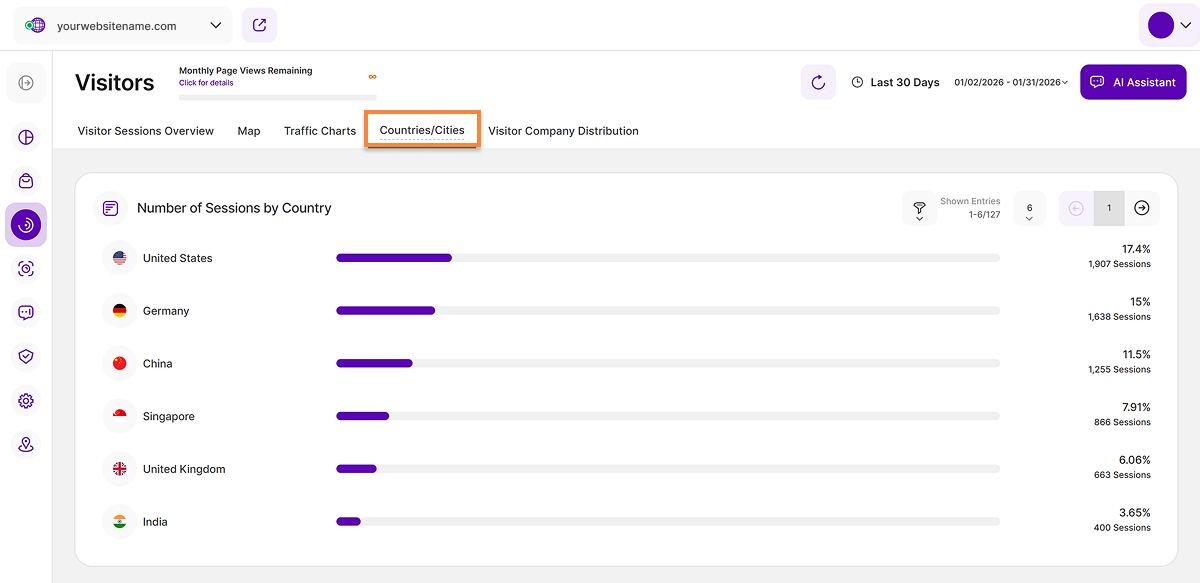Switch to the Traffic Charts tab
Screen dimensions: 1200x583
coord(320,131)
